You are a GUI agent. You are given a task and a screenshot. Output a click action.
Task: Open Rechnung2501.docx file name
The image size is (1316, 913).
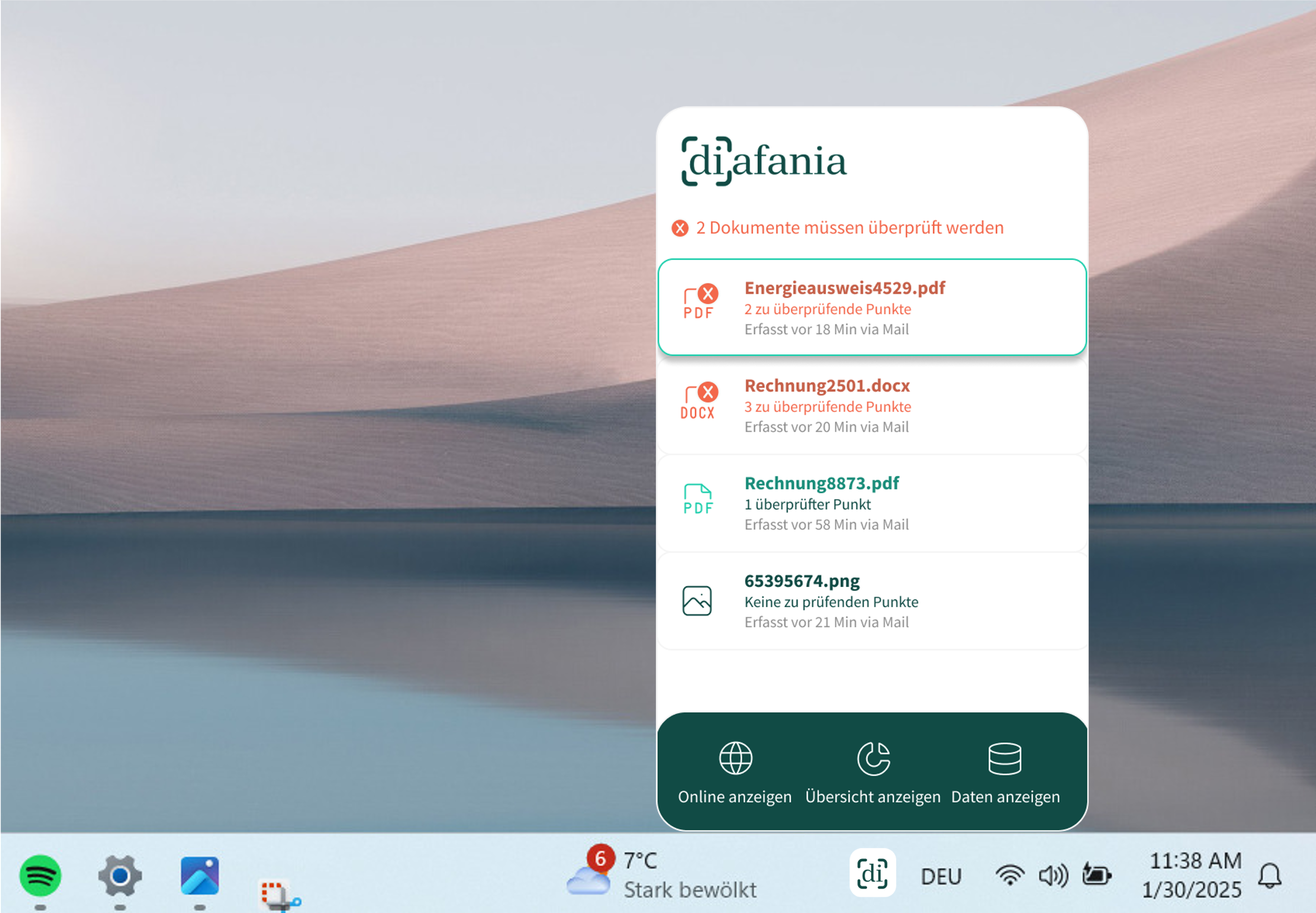coord(826,385)
